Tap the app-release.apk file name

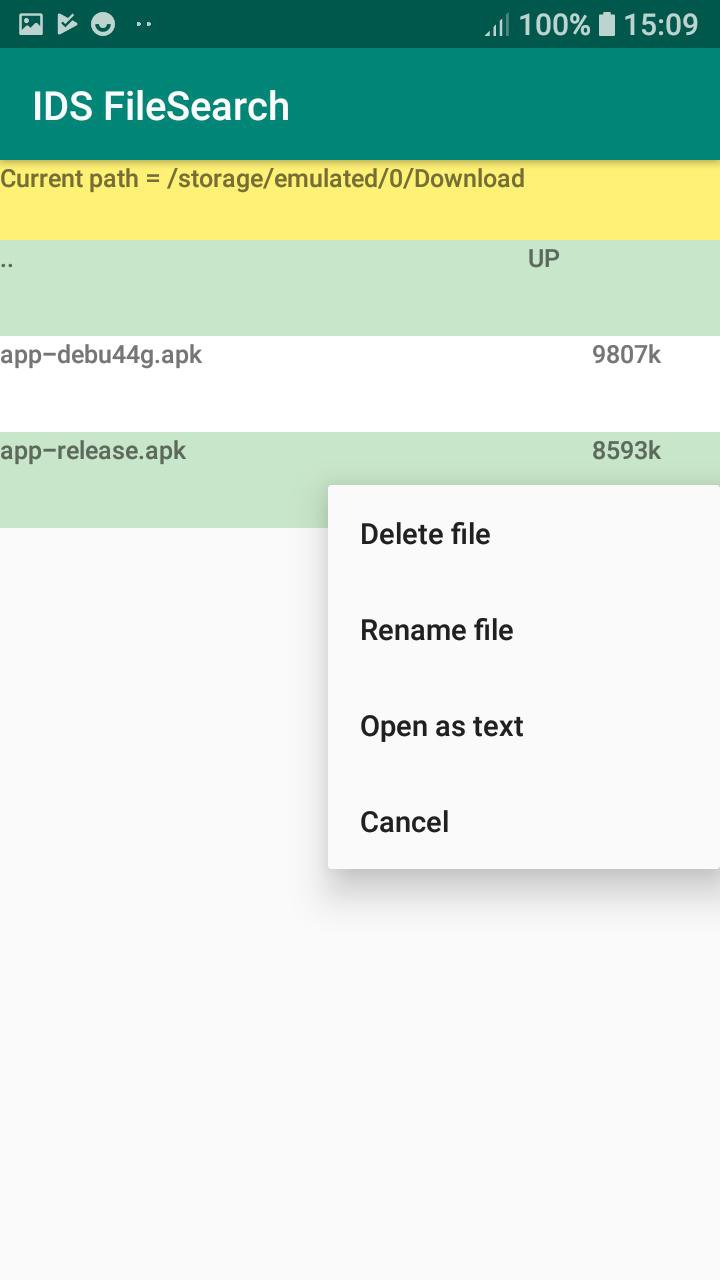(93, 451)
